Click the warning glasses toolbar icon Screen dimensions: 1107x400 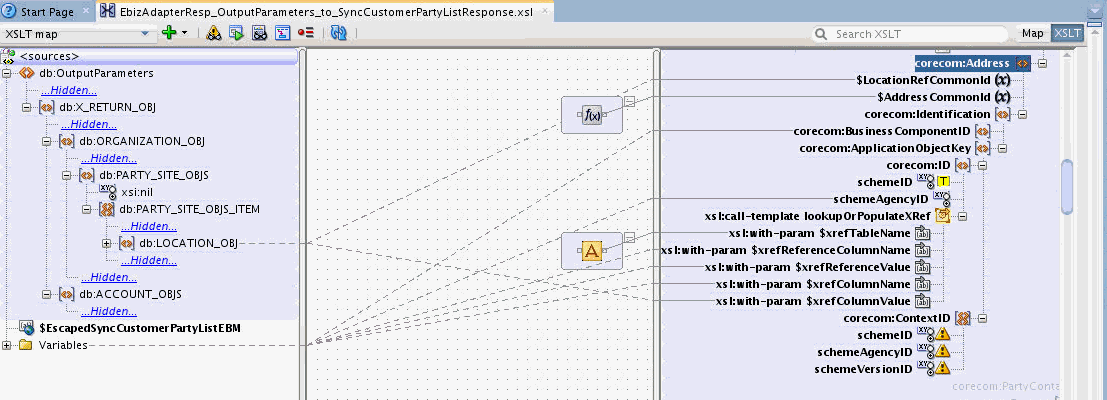click(x=213, y=32)
